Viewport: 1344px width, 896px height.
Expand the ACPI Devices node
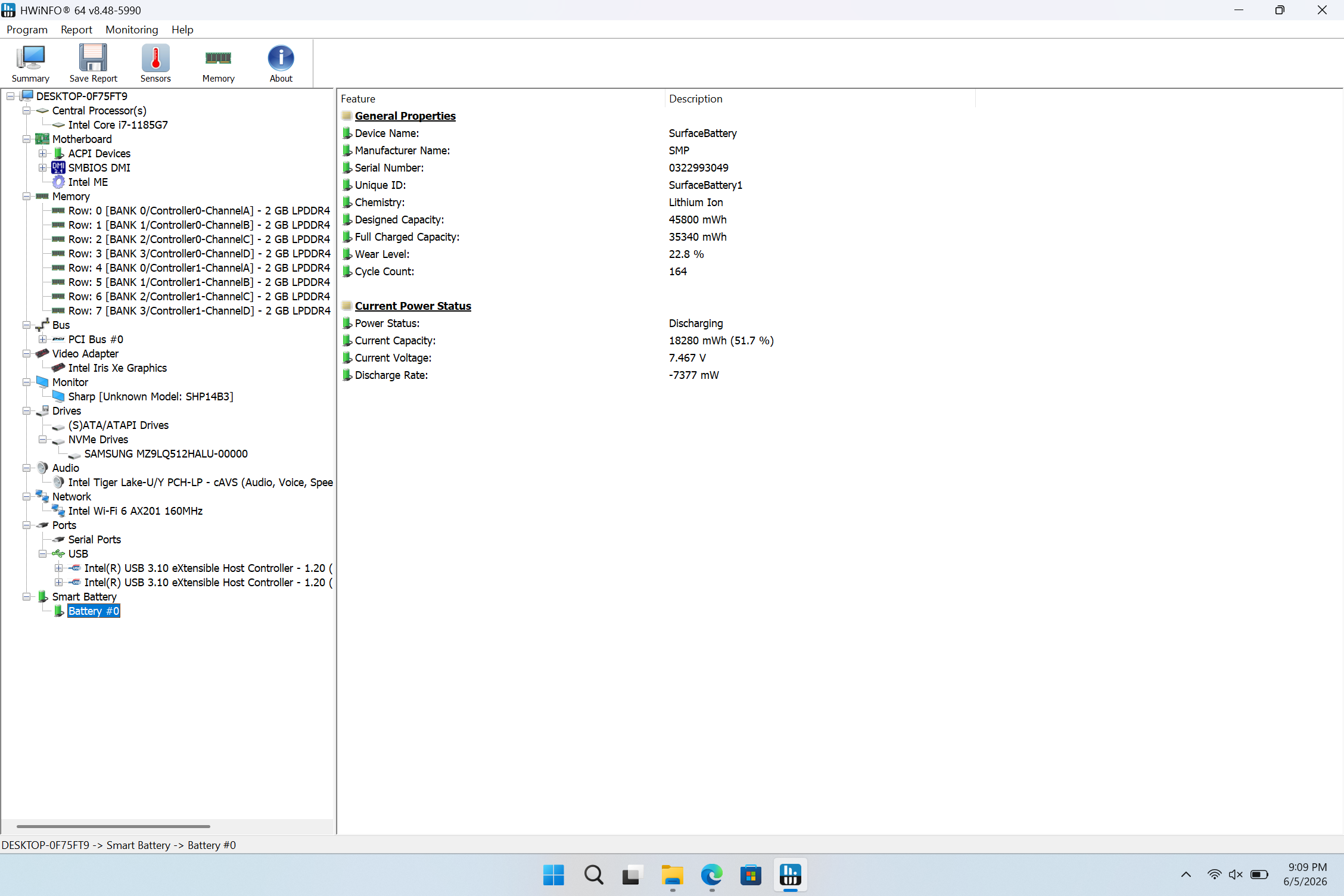point(43,154)
